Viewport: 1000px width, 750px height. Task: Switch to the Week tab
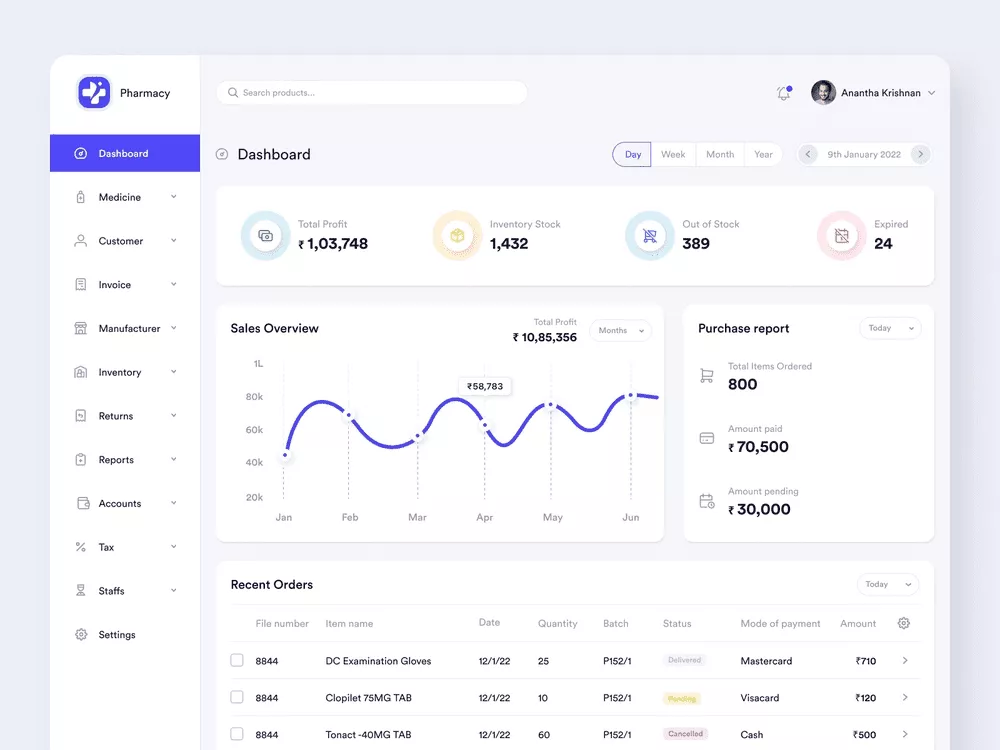coord(673,154)
